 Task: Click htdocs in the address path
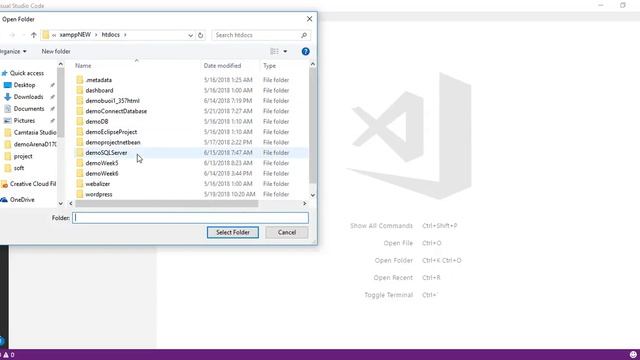[x=111, y=35]
